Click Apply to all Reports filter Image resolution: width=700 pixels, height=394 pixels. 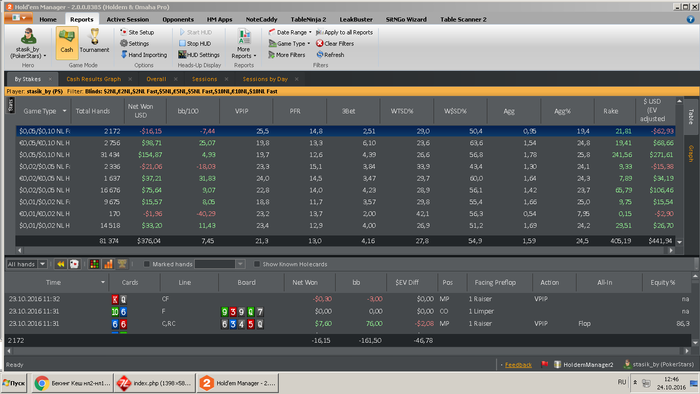point(344,32)
